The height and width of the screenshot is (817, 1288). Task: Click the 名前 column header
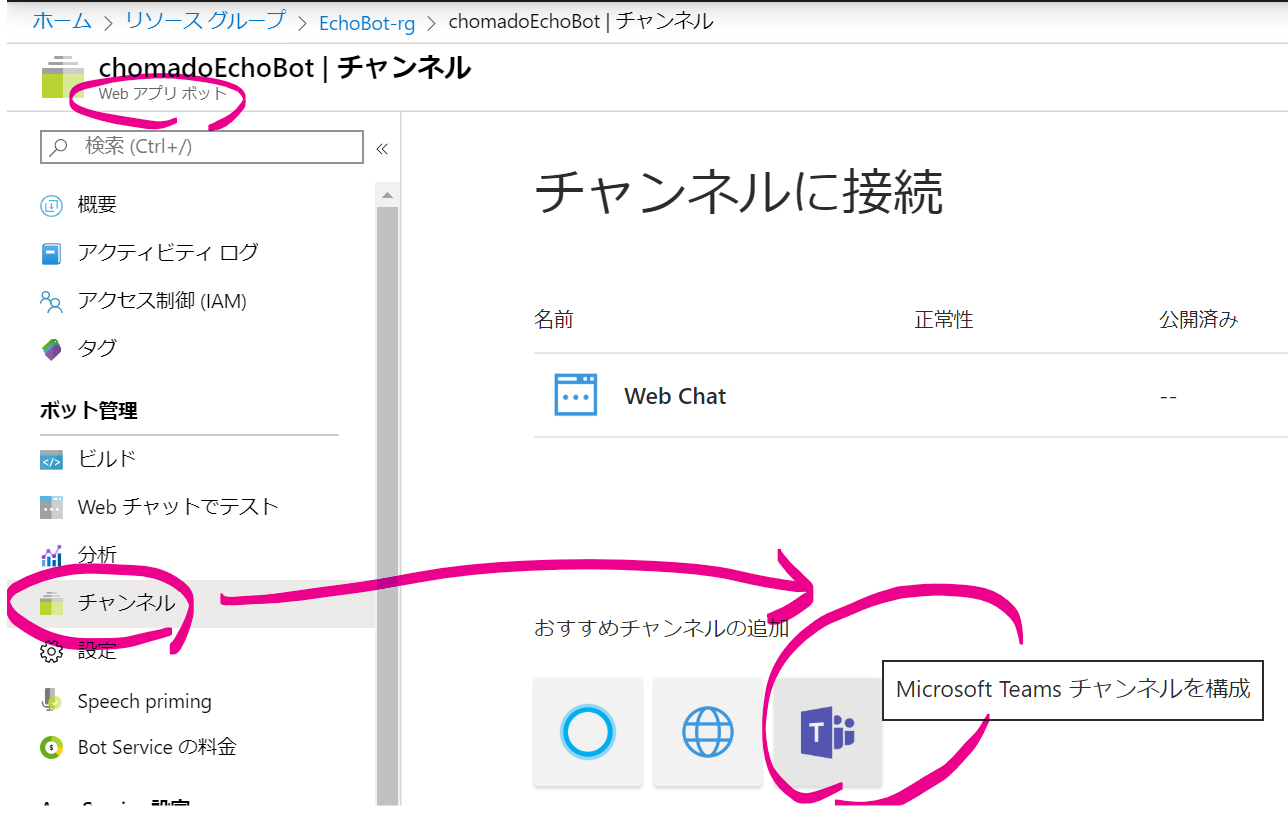[554, 320]
